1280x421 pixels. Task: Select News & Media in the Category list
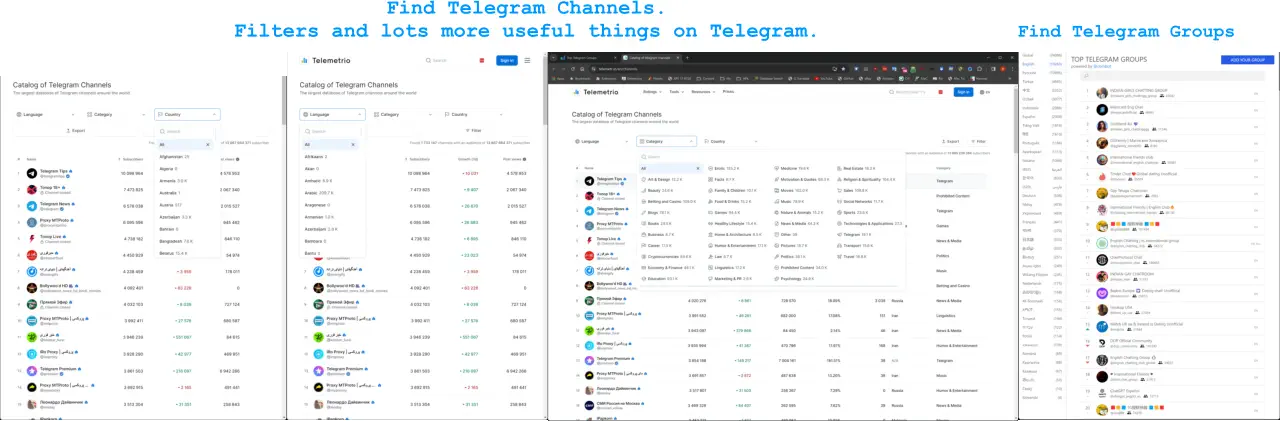tap(798, 223)
